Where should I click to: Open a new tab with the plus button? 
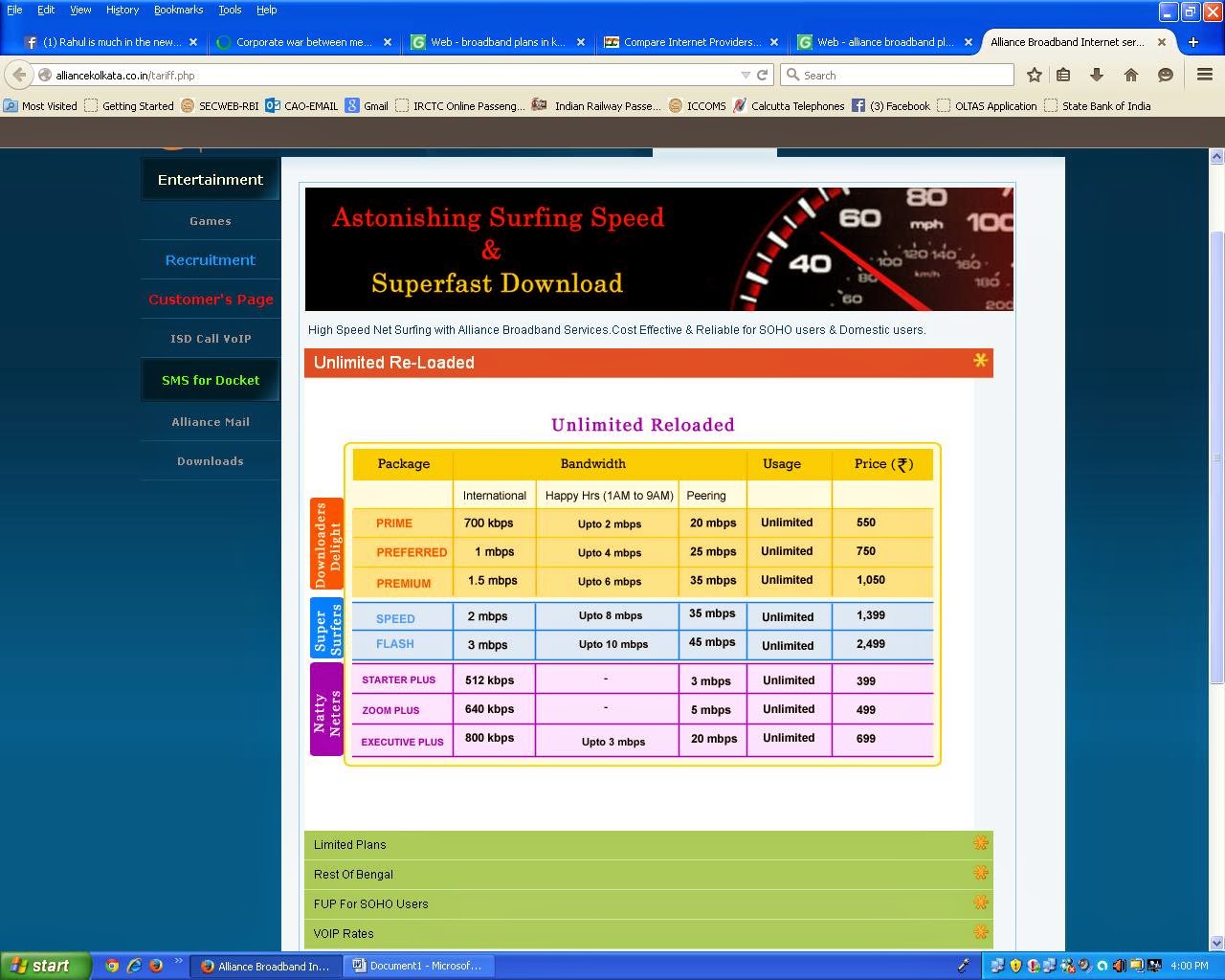(1193, 42)
